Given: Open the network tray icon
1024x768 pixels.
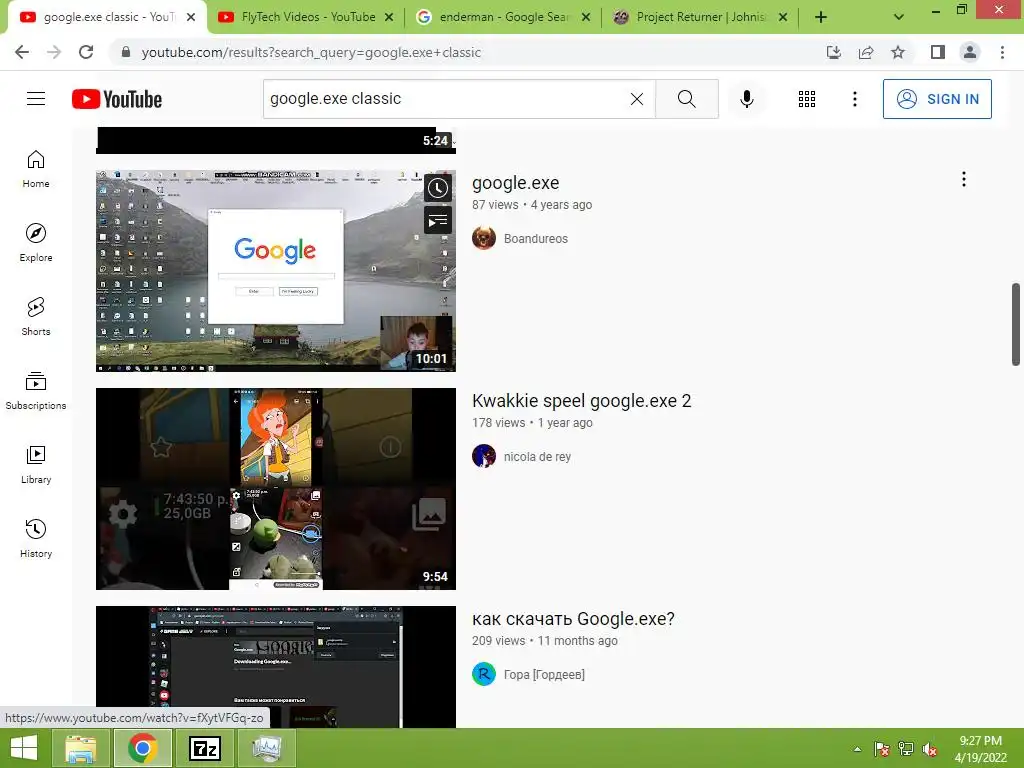Looking at the screenshot, I should point(906,749).
